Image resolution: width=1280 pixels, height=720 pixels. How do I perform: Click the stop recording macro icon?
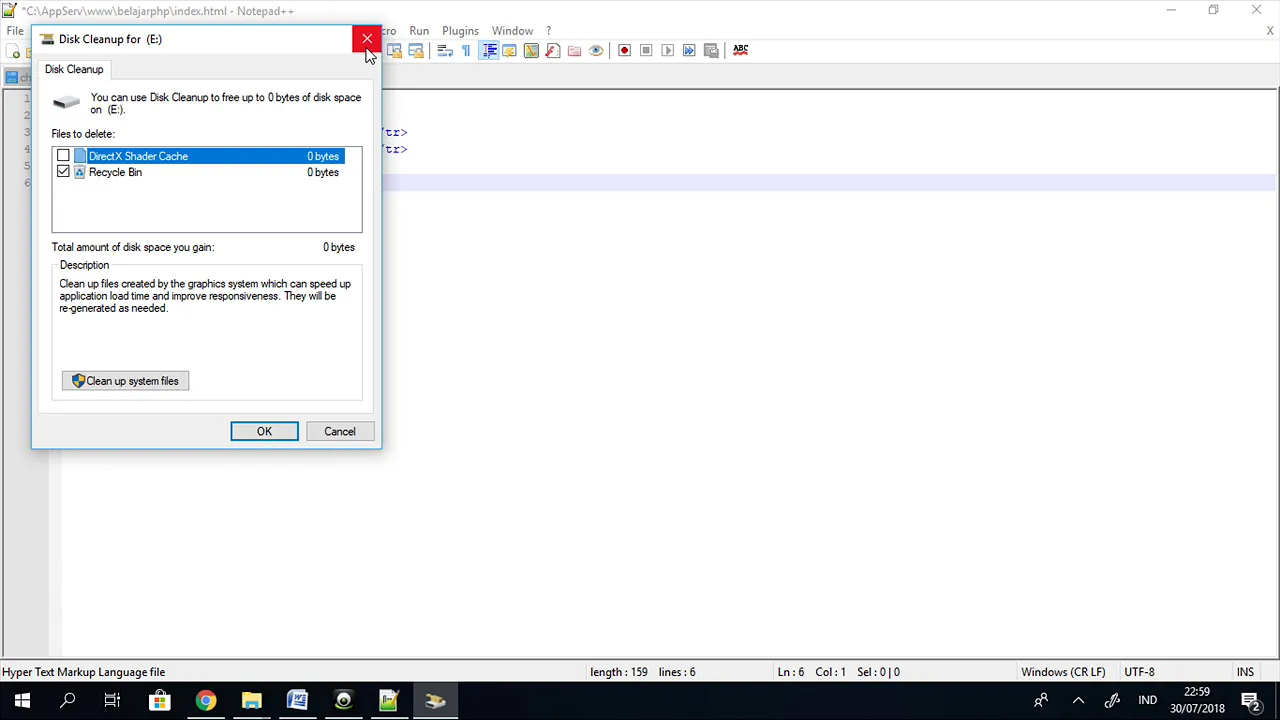tap(646, 50)
